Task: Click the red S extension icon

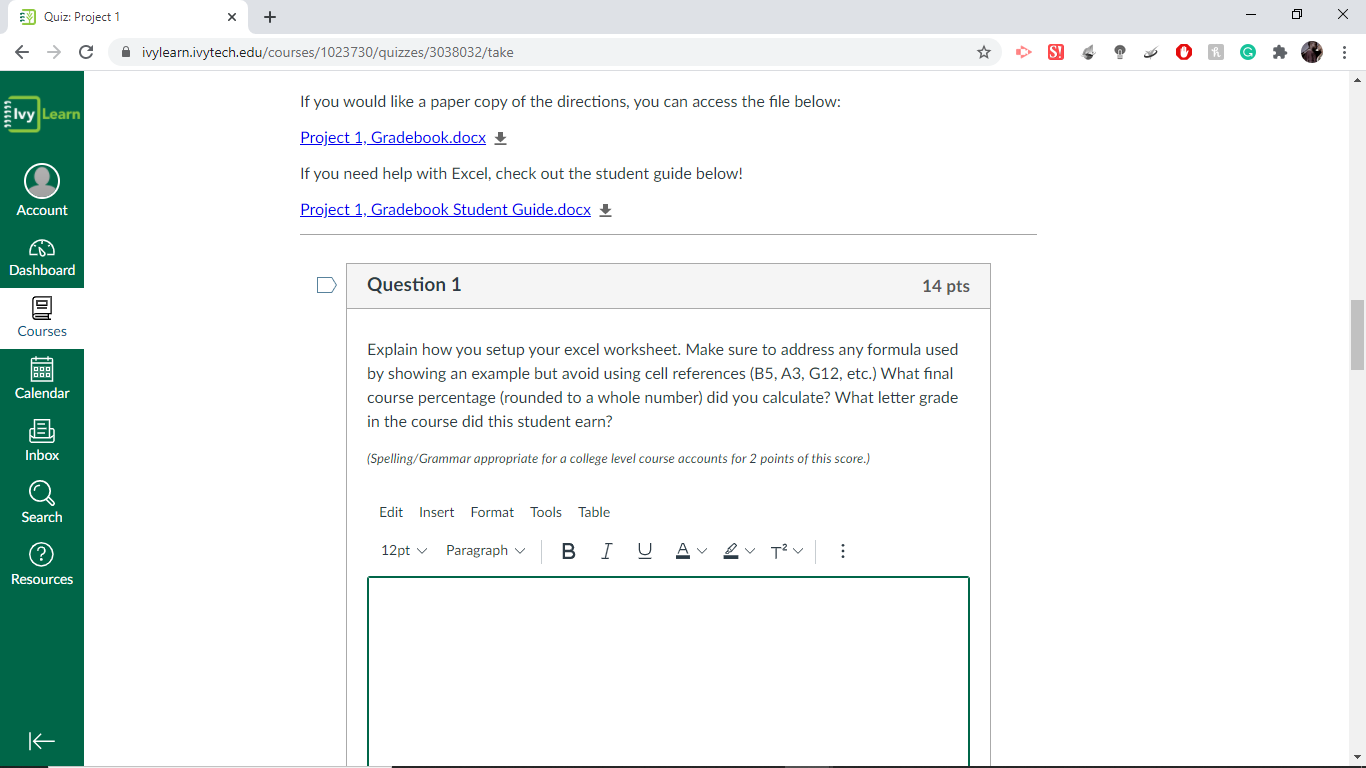Action: [x=1055, y=52]
